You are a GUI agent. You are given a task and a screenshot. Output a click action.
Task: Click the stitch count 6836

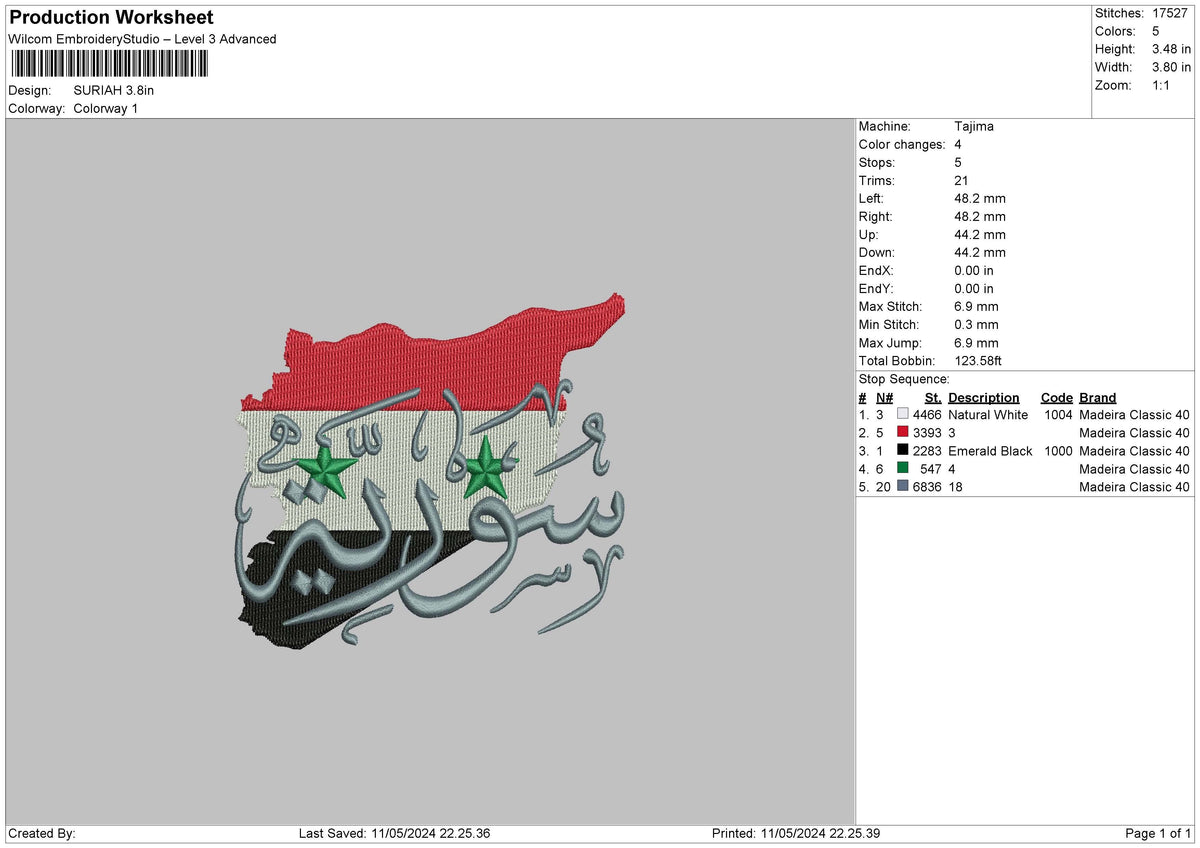click(x=928, y=487)
